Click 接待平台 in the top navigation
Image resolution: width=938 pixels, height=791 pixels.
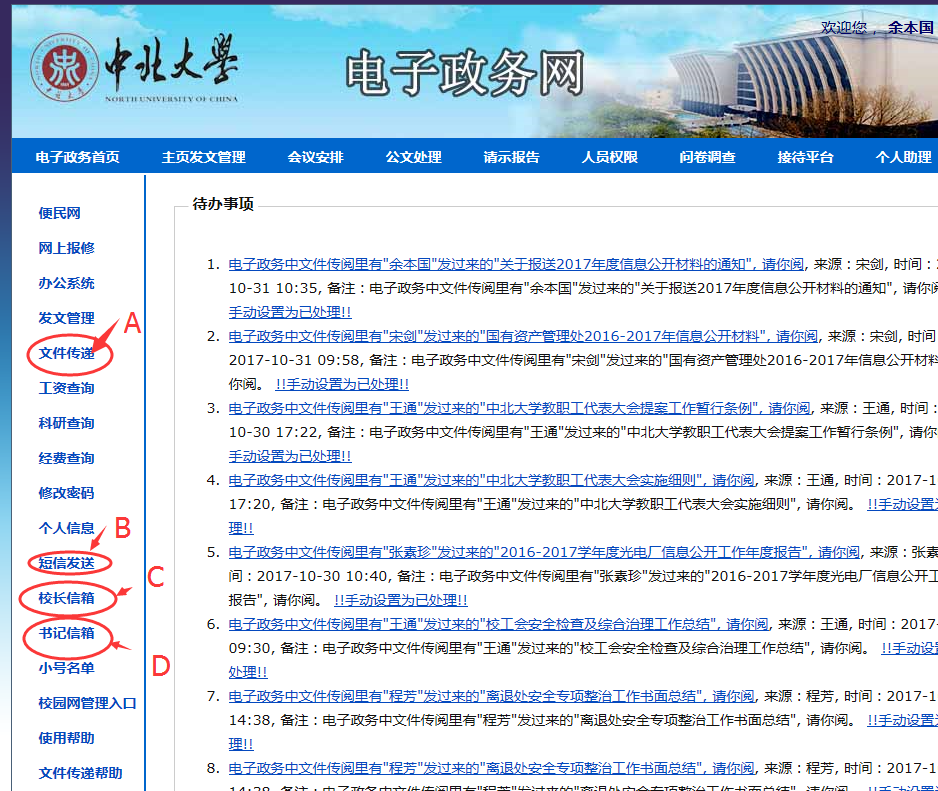[x=805, y=157]
